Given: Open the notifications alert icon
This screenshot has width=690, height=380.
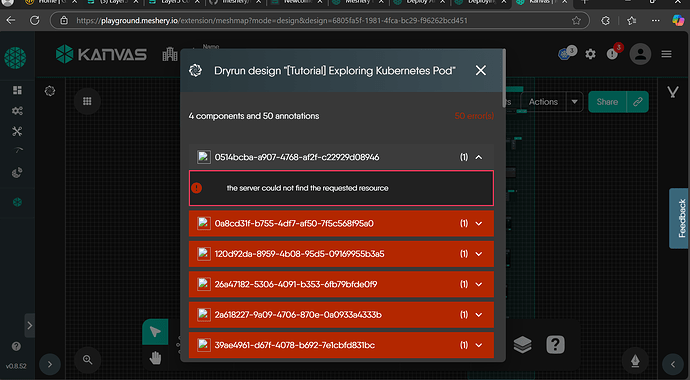Looking at the screenshot, I should [612, 54].
